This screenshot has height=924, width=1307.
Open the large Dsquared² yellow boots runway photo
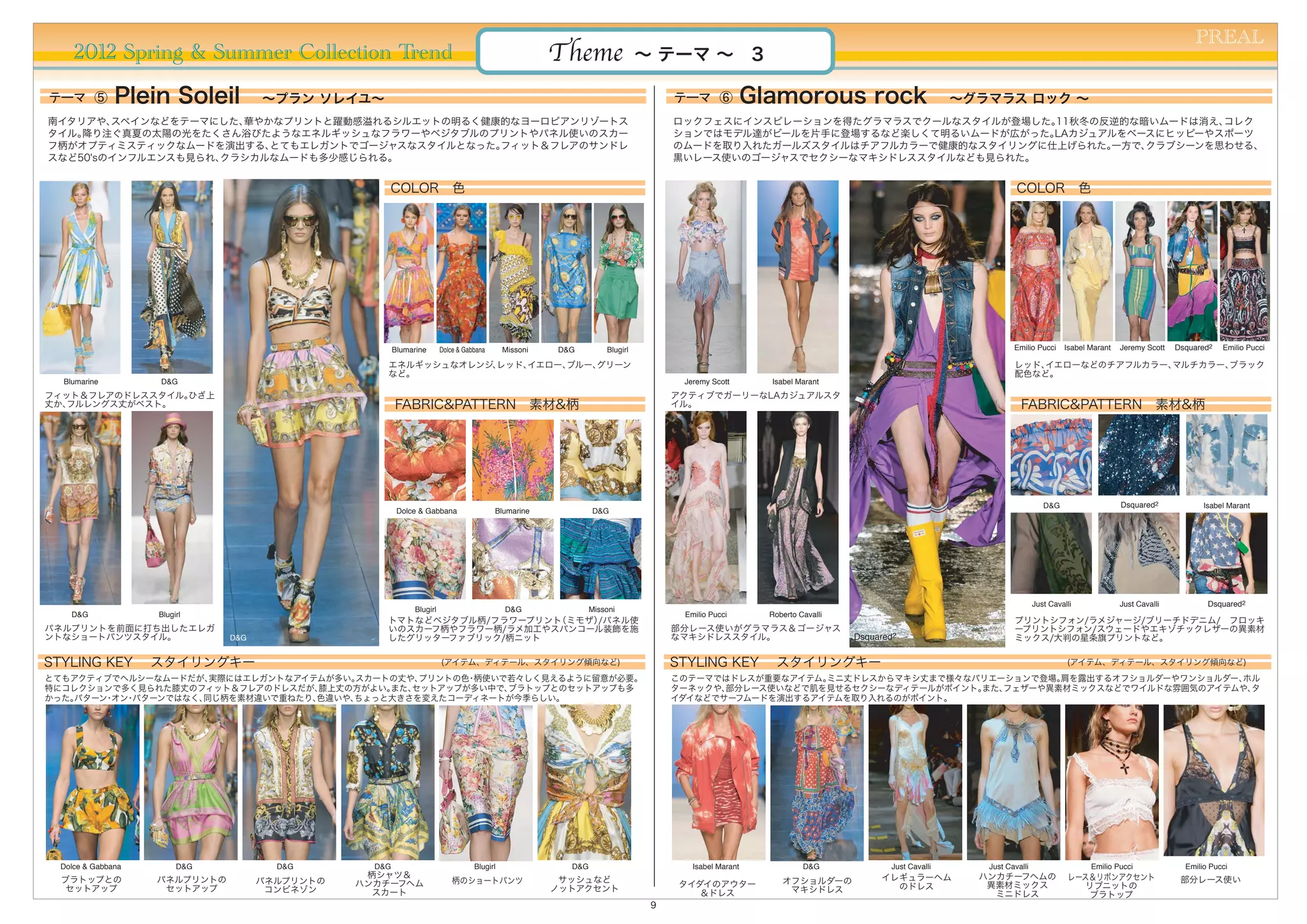(927, 414)
